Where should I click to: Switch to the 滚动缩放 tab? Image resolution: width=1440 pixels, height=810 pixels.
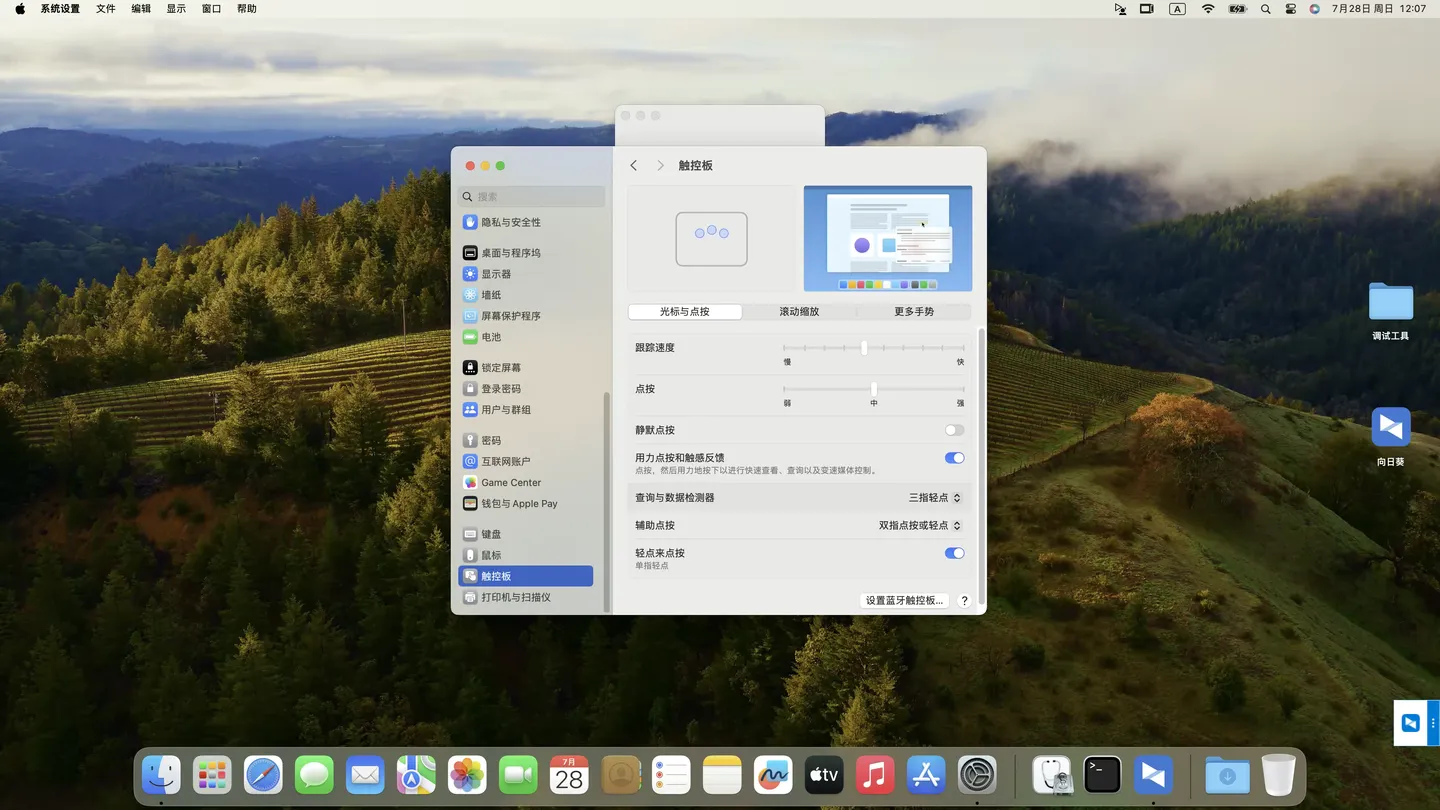coord(799,312)
